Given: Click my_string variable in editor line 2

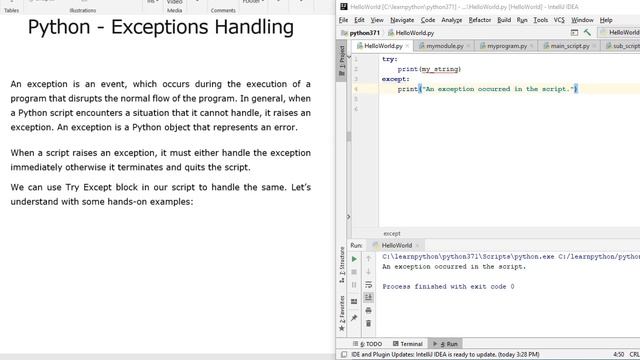Looking at the screenshot, I should coord(440,69).
